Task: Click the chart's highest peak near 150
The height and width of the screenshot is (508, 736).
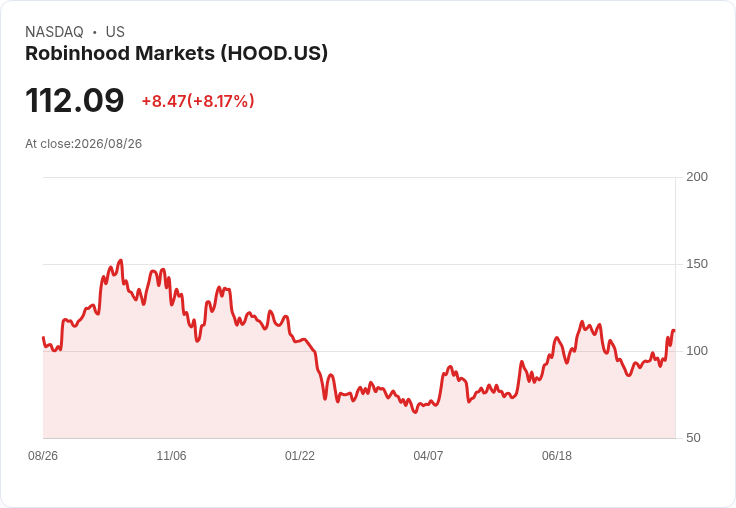Action: pyautogui.click(x=121, y=260)
